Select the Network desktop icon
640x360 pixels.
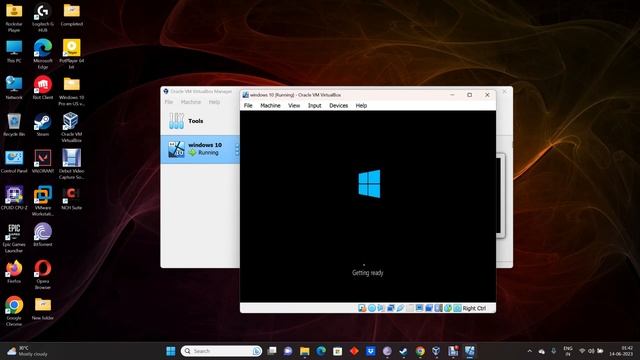point(14,88)
